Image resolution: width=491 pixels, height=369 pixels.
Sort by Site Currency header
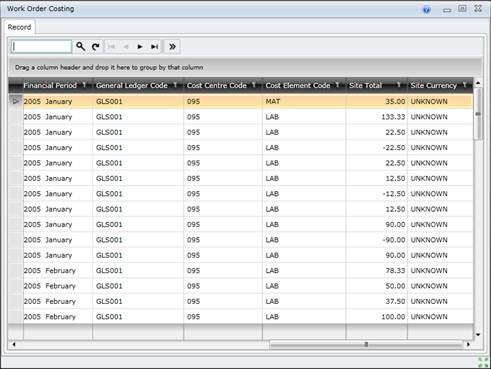click(x=433, y=85)
